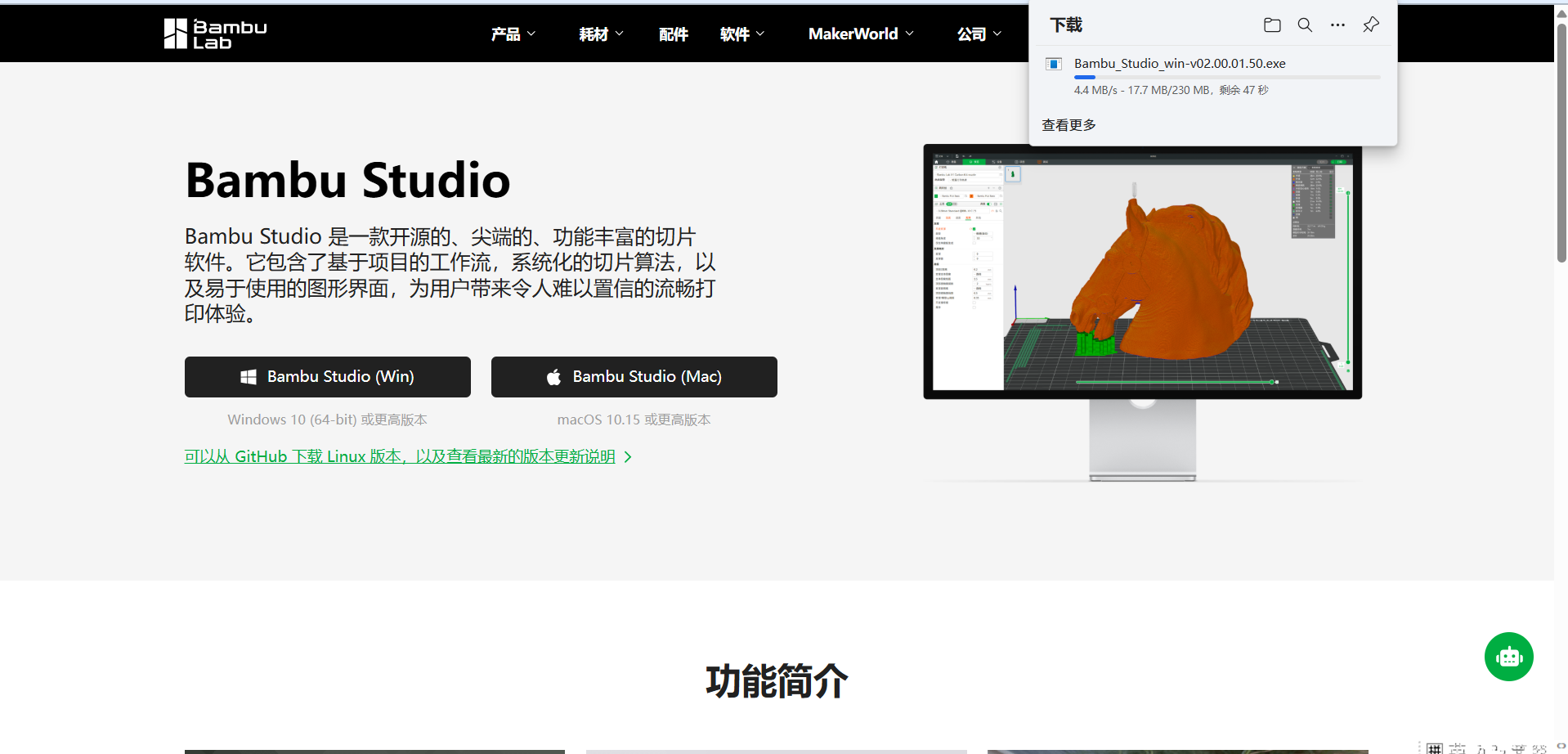This screenshot has width=1568, height=754.
Task: Click the download progress bar
Action: coord(1227,77)
